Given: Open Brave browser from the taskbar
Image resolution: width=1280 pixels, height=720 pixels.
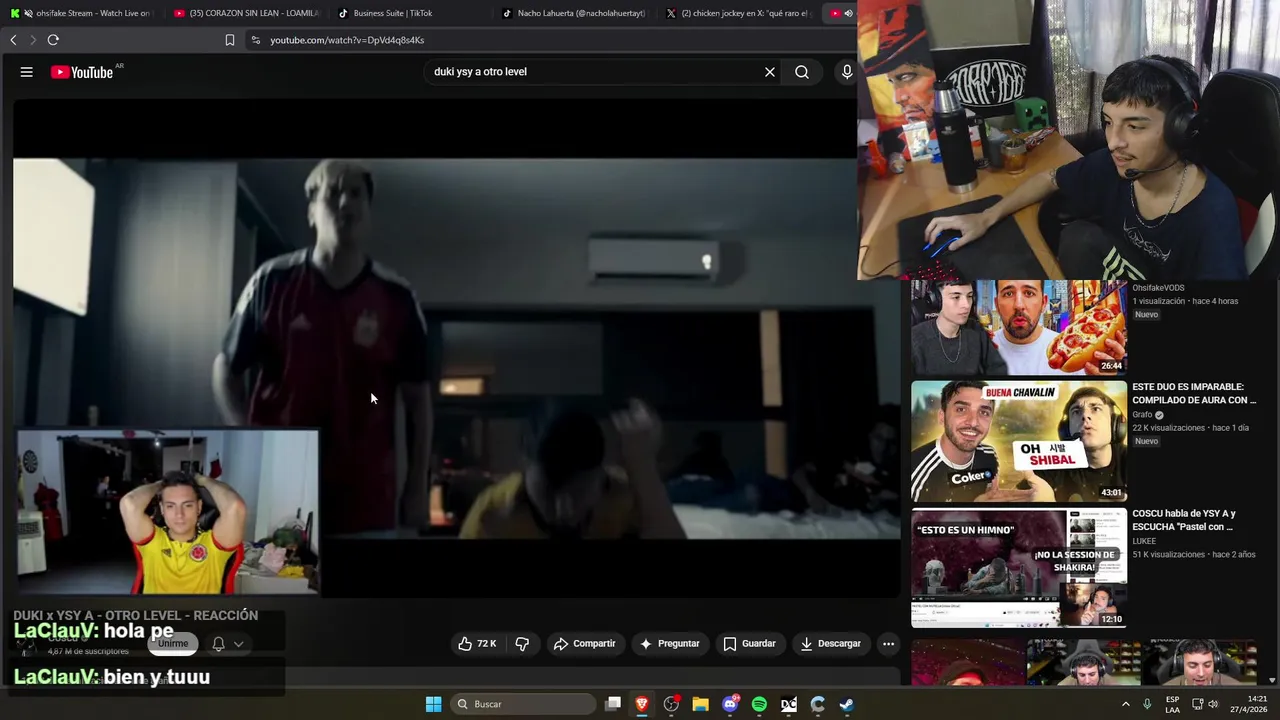Looking at the screenshot, I should pyautogui.click(x=642, y=704).
